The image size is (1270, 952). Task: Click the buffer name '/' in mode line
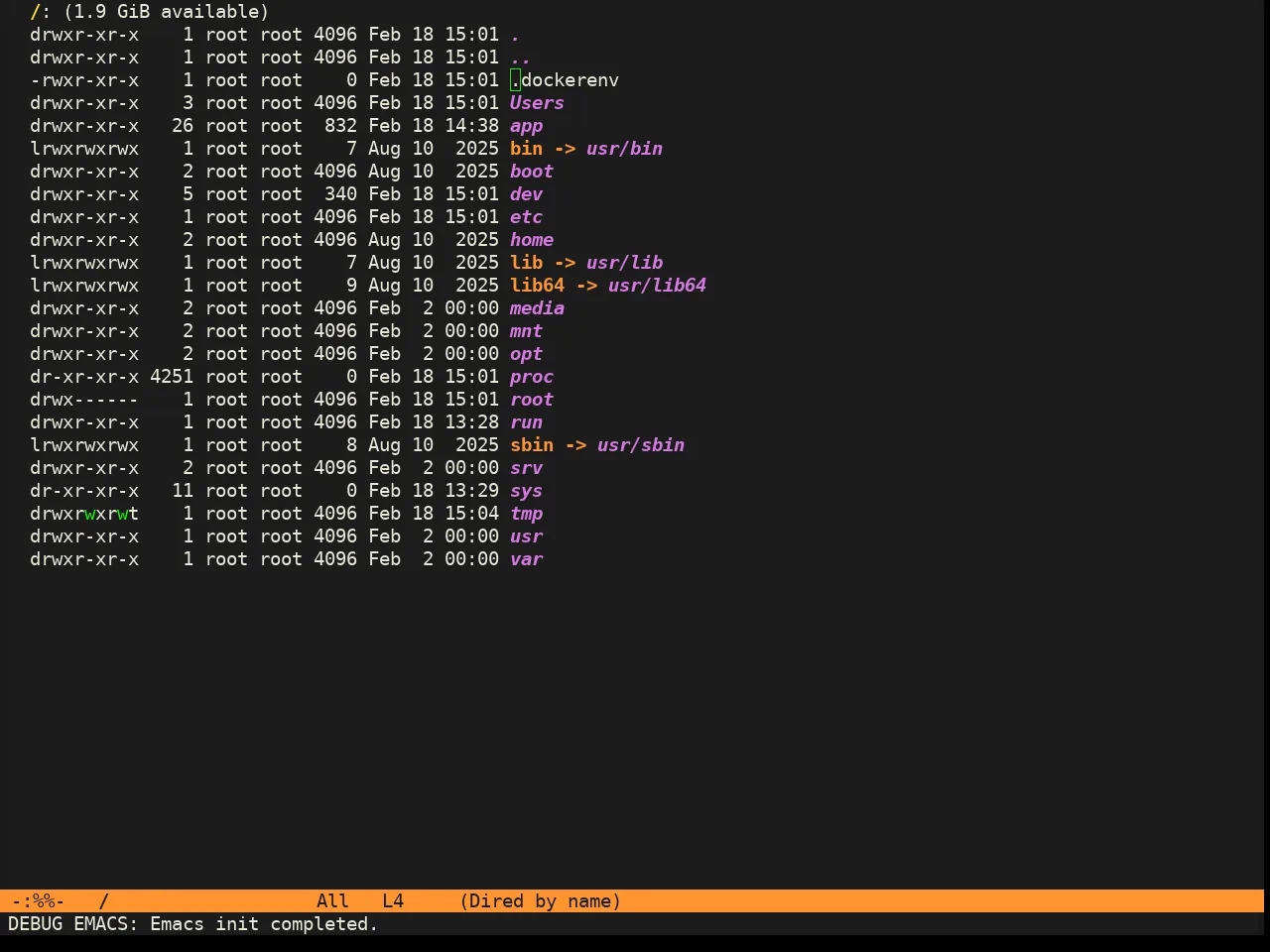pyautogui.click(x=103, y=901)
